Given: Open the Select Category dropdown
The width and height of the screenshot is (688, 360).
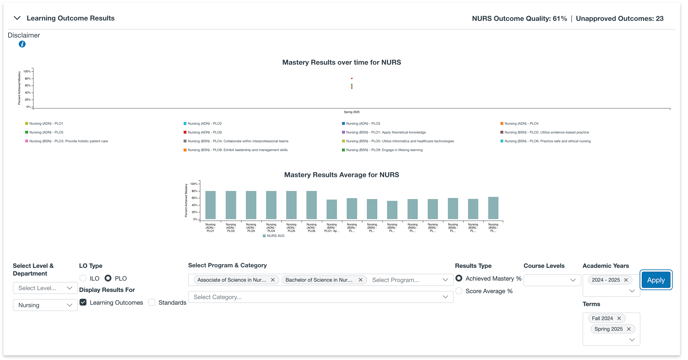Looking at the screenshot, I should (x=320, y=297).
